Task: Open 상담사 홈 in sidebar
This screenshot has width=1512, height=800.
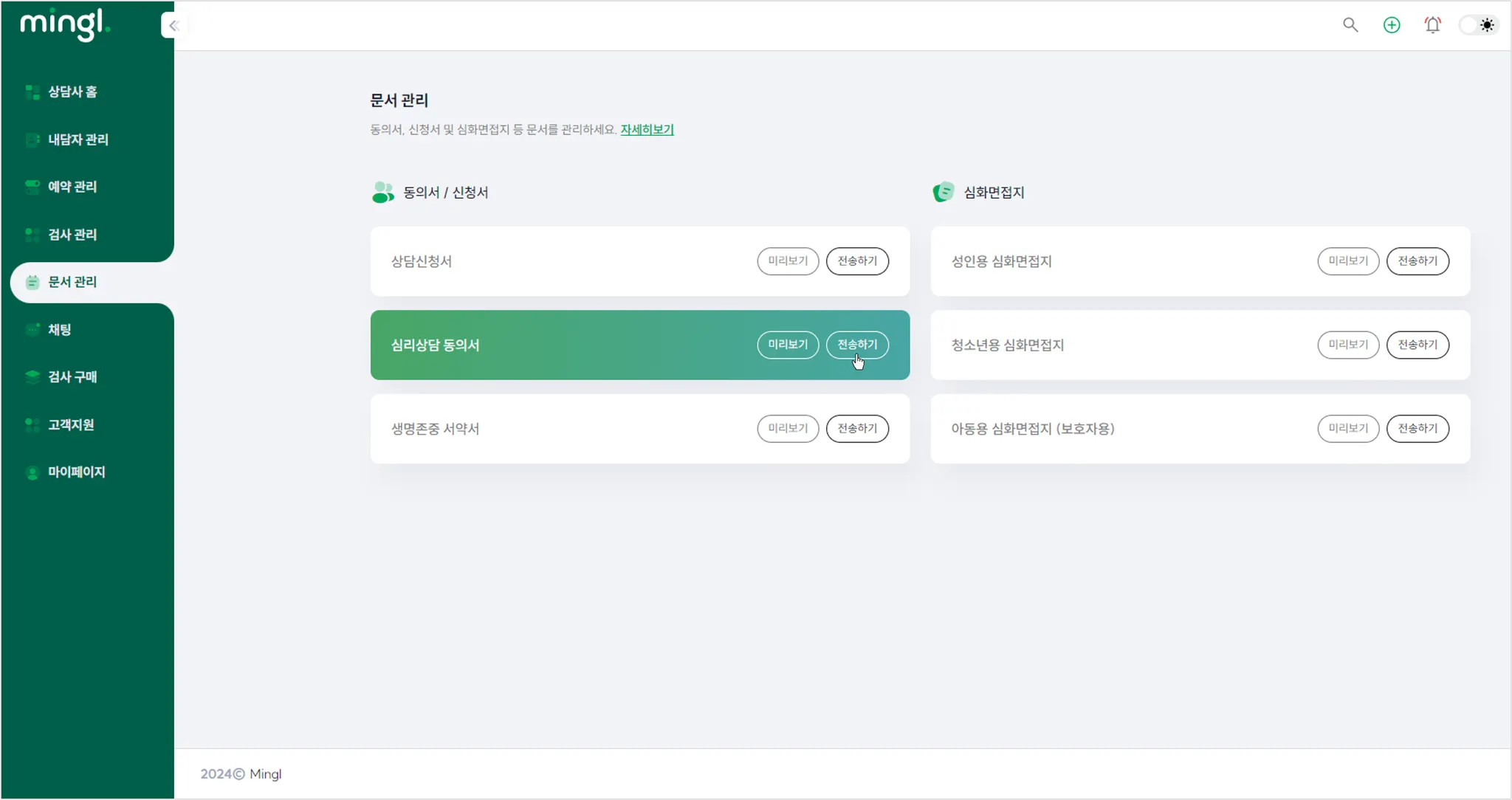Action: click(x=72, y=92)
